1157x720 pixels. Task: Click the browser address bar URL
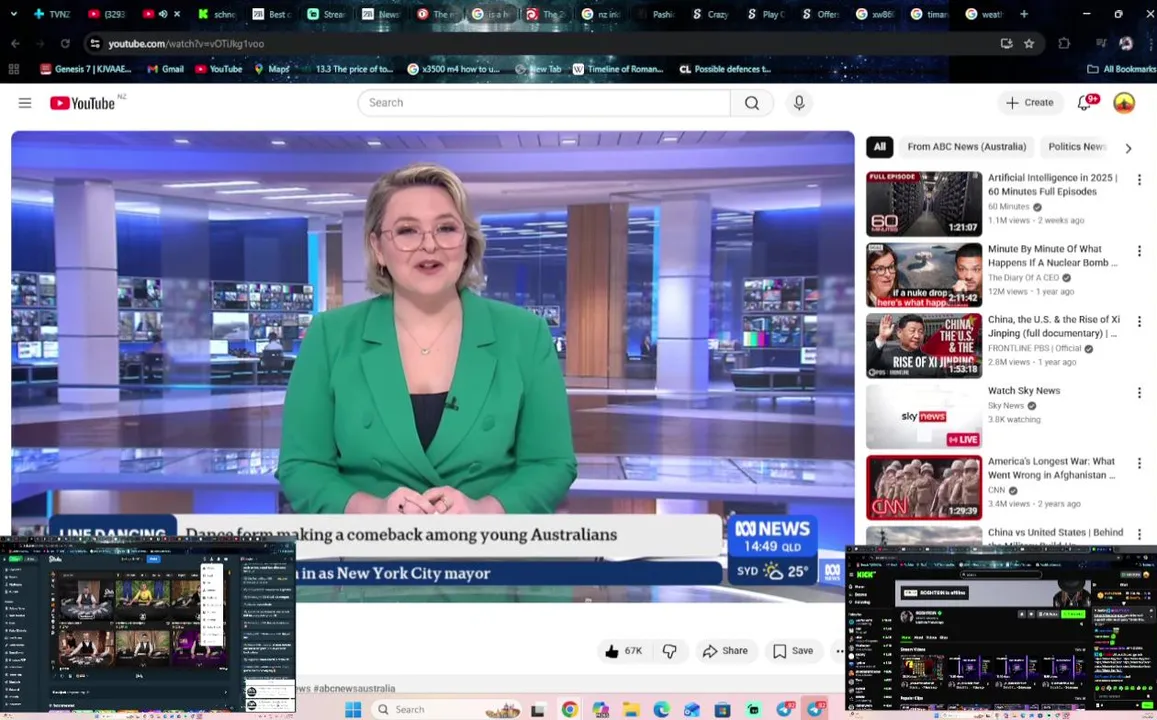pyautogui.click(x=186, y=44)
